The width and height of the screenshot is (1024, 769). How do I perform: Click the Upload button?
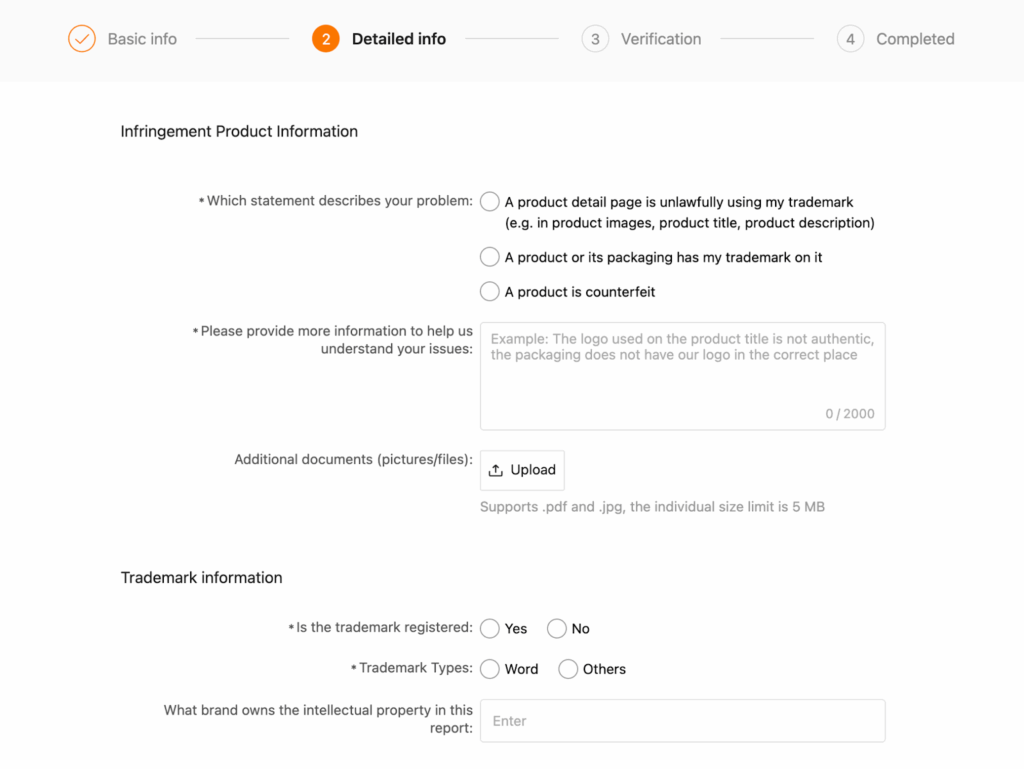(x=522, y=470)
